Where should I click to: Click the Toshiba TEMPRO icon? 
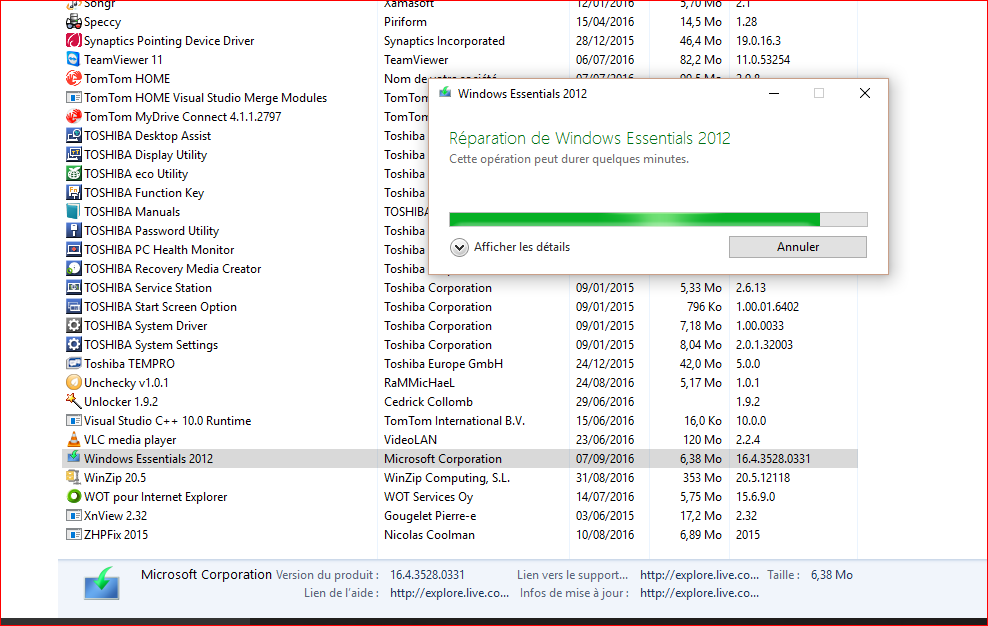[74, 364]
